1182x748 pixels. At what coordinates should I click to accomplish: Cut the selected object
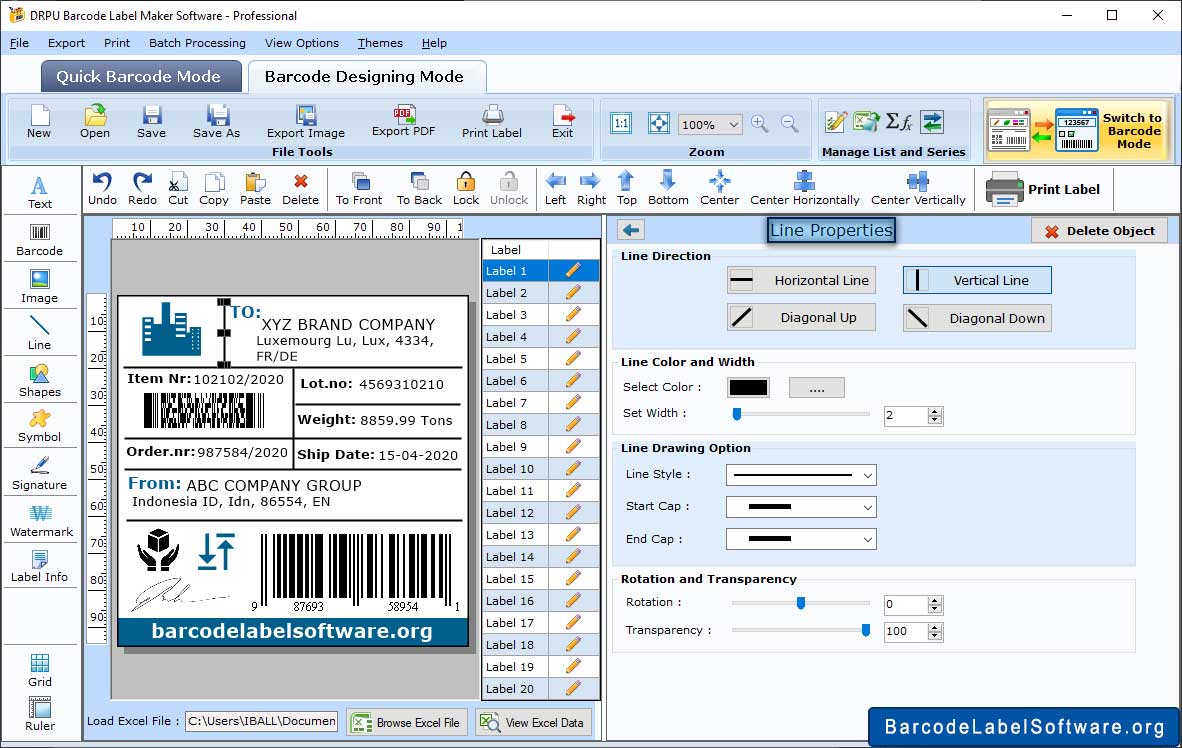tap(178, 189)
